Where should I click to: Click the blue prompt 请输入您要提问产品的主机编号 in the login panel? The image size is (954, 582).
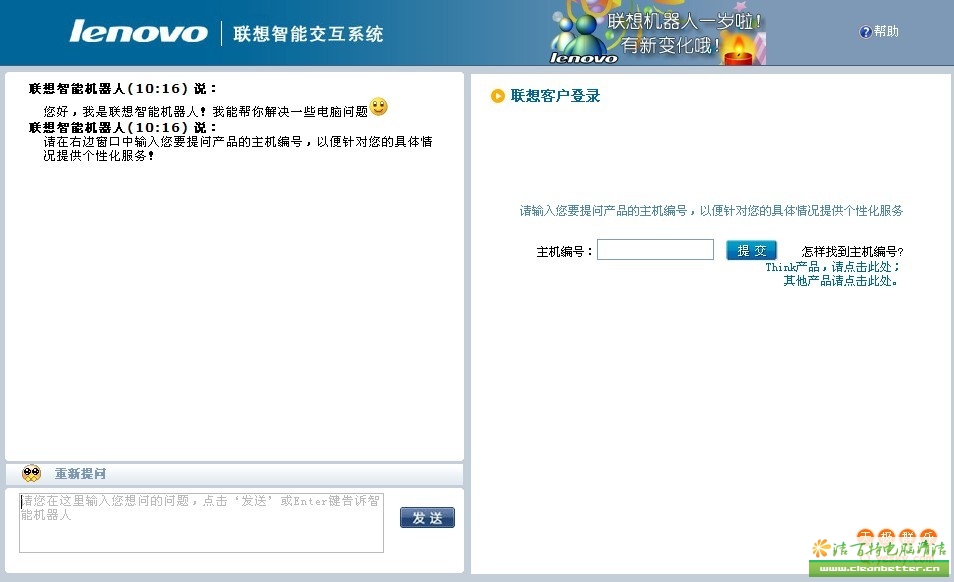tap(711, 211)
